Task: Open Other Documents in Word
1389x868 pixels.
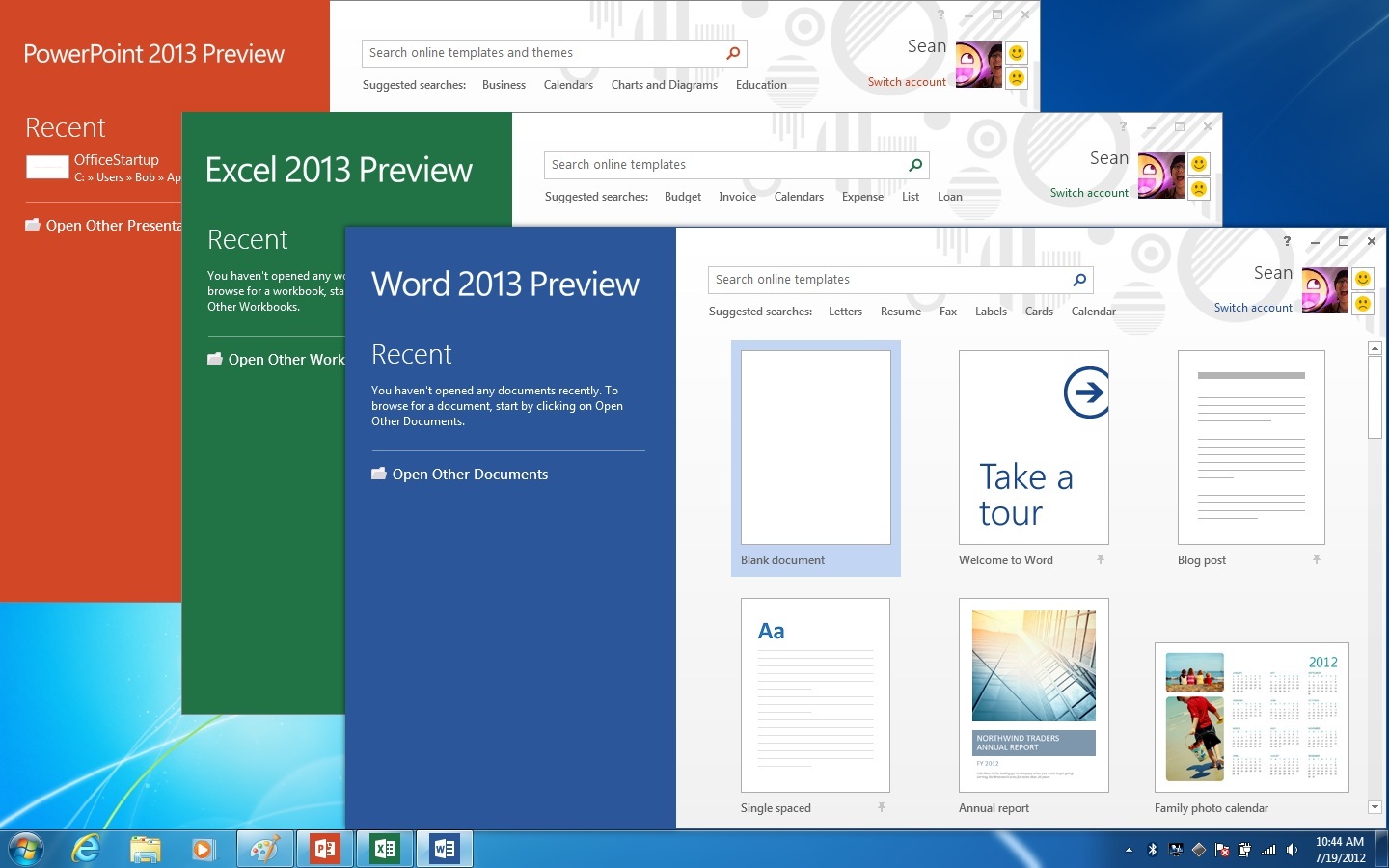Action: click(x=470, y=474)
